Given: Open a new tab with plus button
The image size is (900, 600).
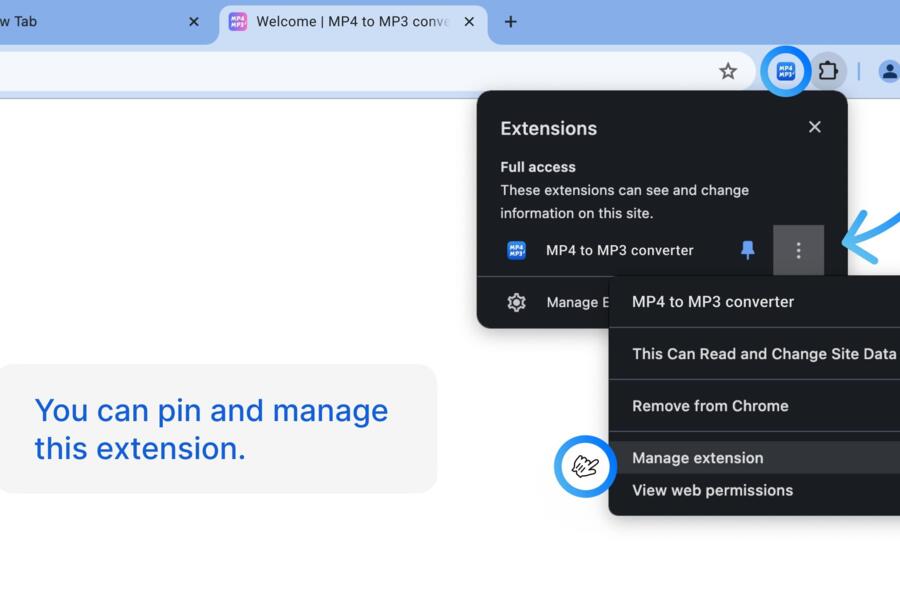Looking at the screenshot, I should 510,22.
